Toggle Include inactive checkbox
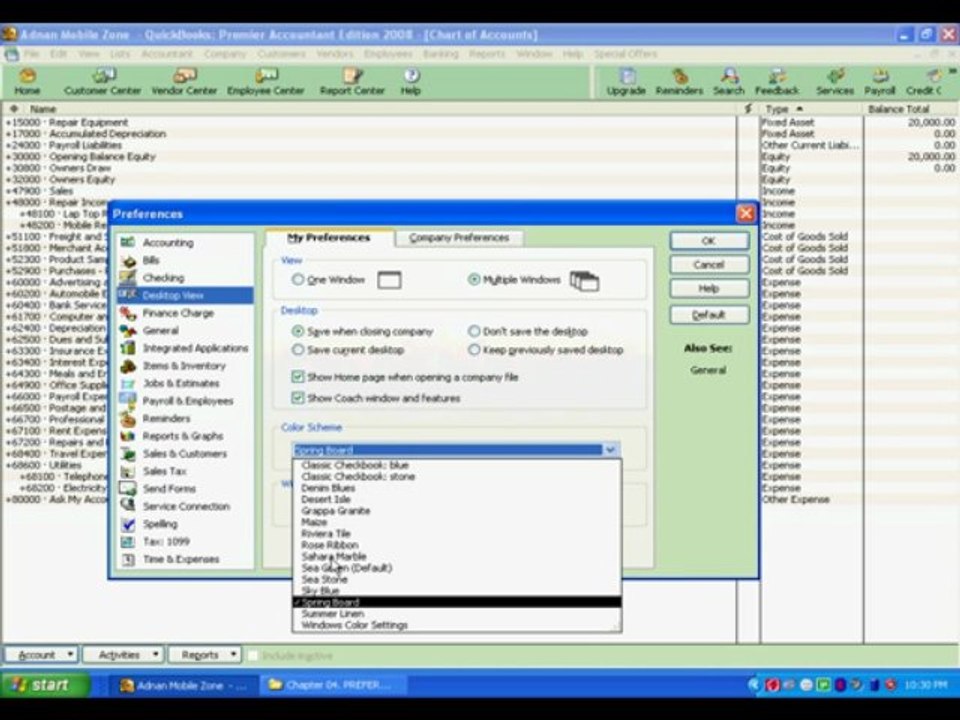960x720 pixels. 252,656
